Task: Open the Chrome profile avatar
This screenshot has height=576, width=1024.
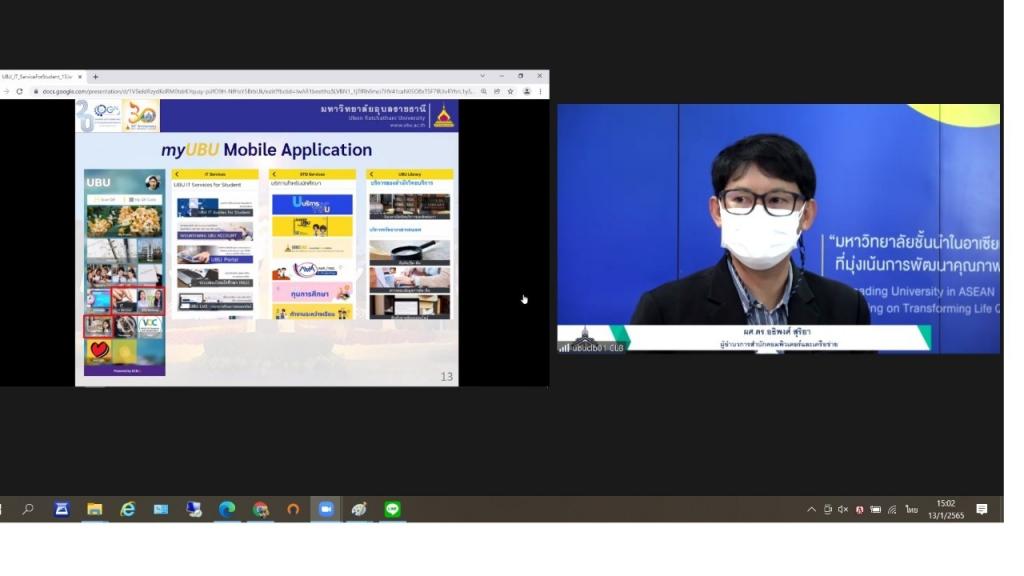Action: coord(526,91)
